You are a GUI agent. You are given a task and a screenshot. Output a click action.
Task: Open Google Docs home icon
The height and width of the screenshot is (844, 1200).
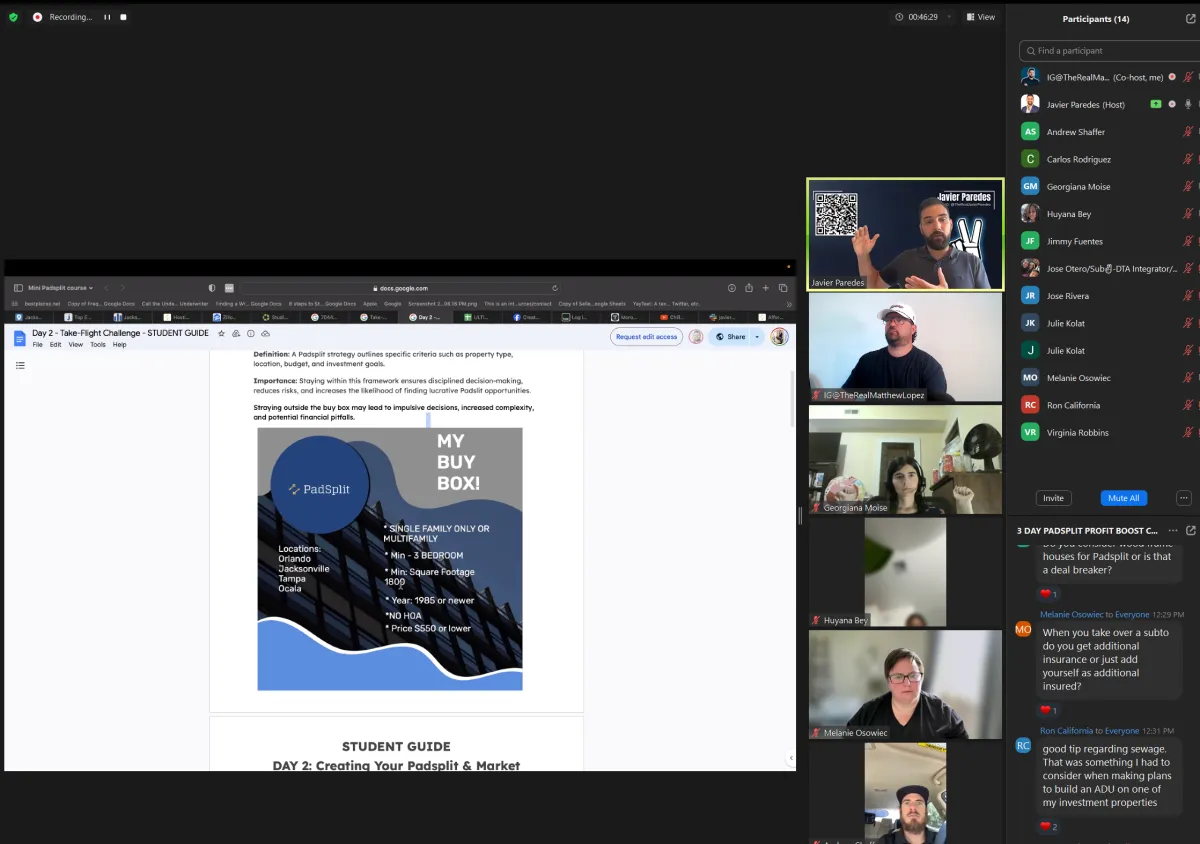[19, 338]
